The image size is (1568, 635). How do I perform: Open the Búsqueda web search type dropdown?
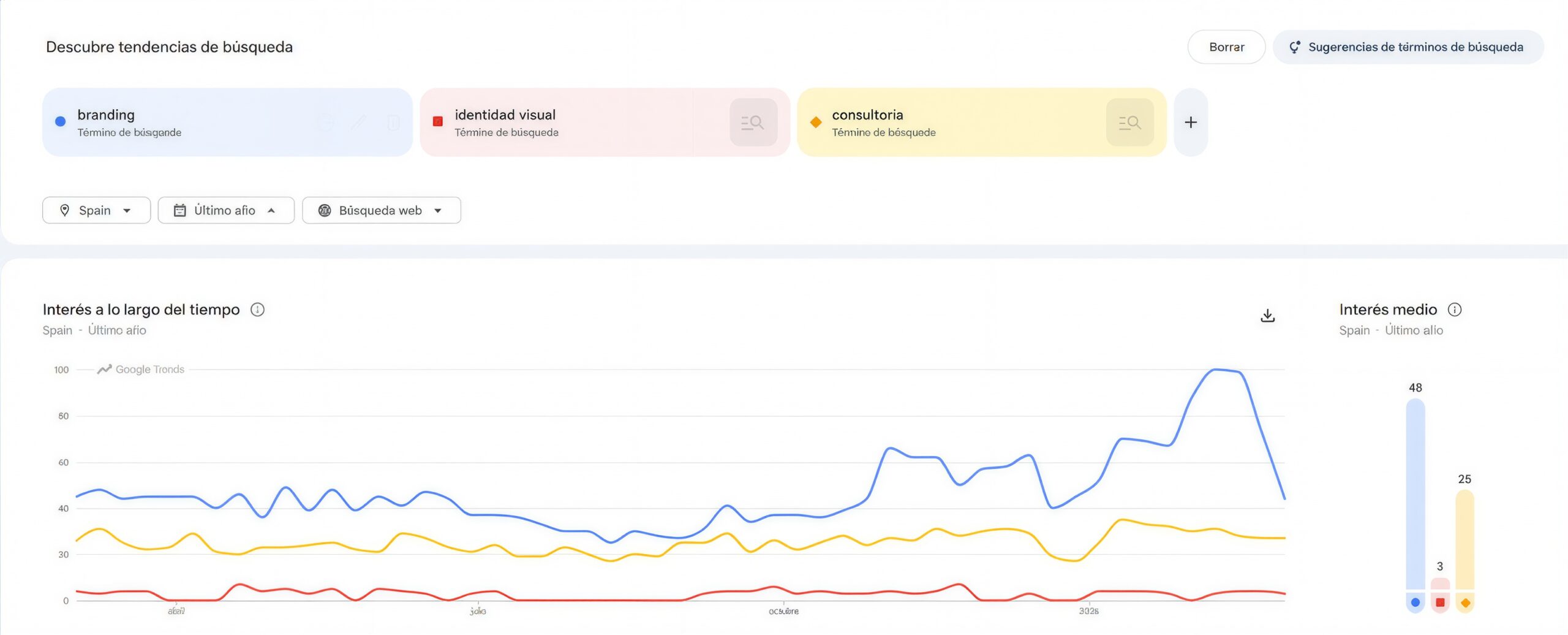pos(381,210)
